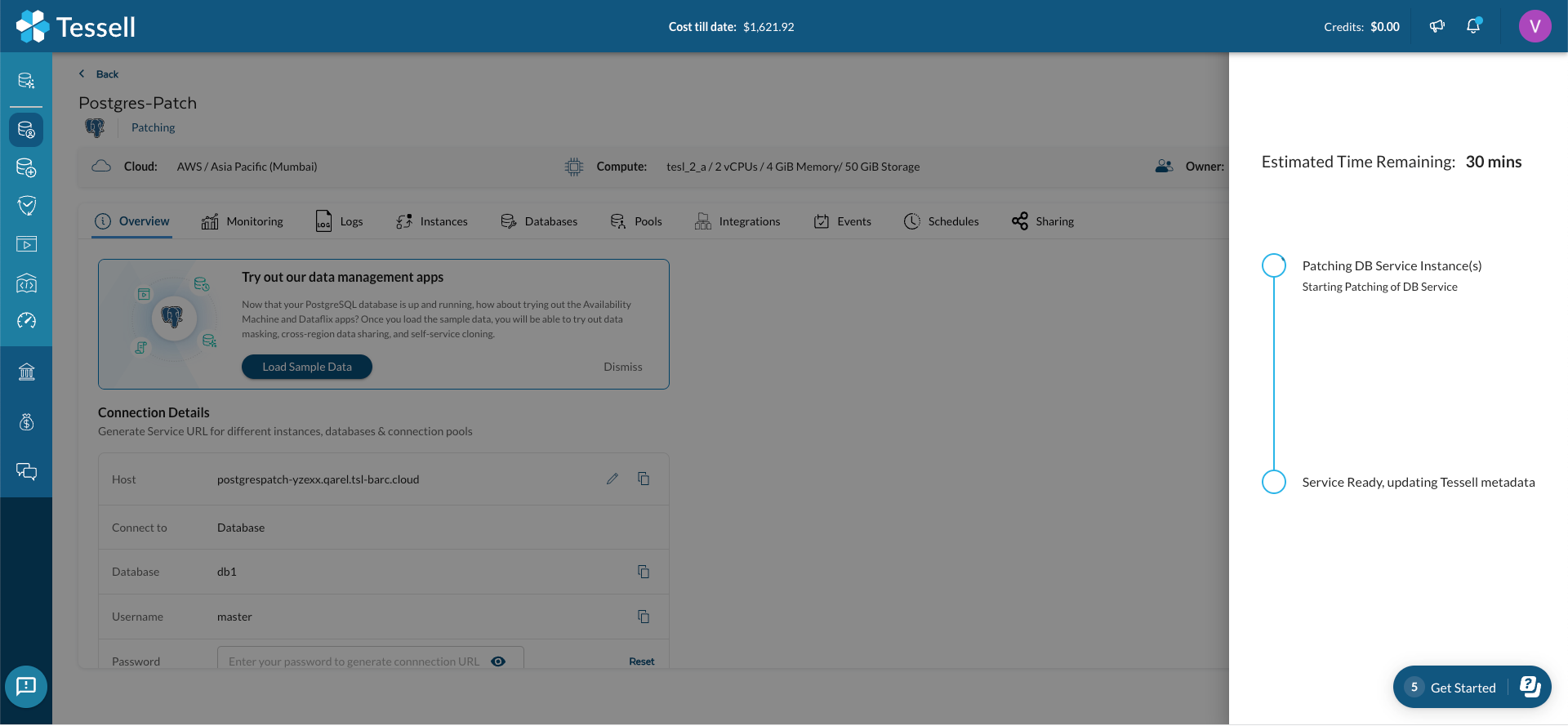
Task: Click the Postgres-Patch title
Action: pyautogui.click(x=138, y=103)
